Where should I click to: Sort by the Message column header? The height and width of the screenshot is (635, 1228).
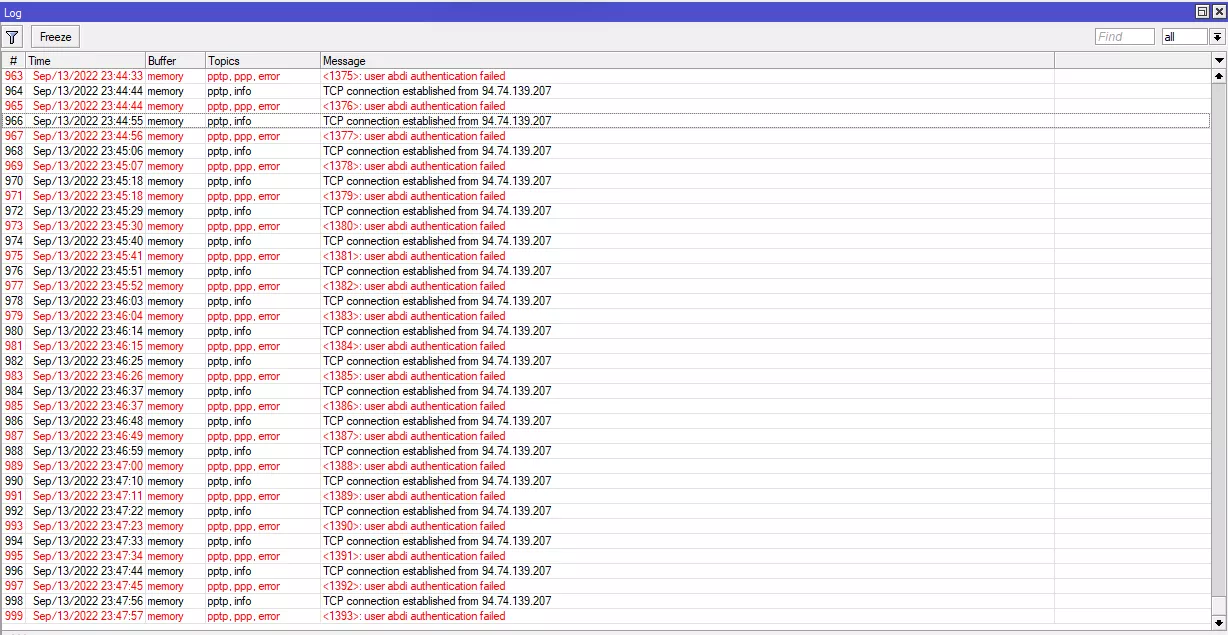coord(687,61)
